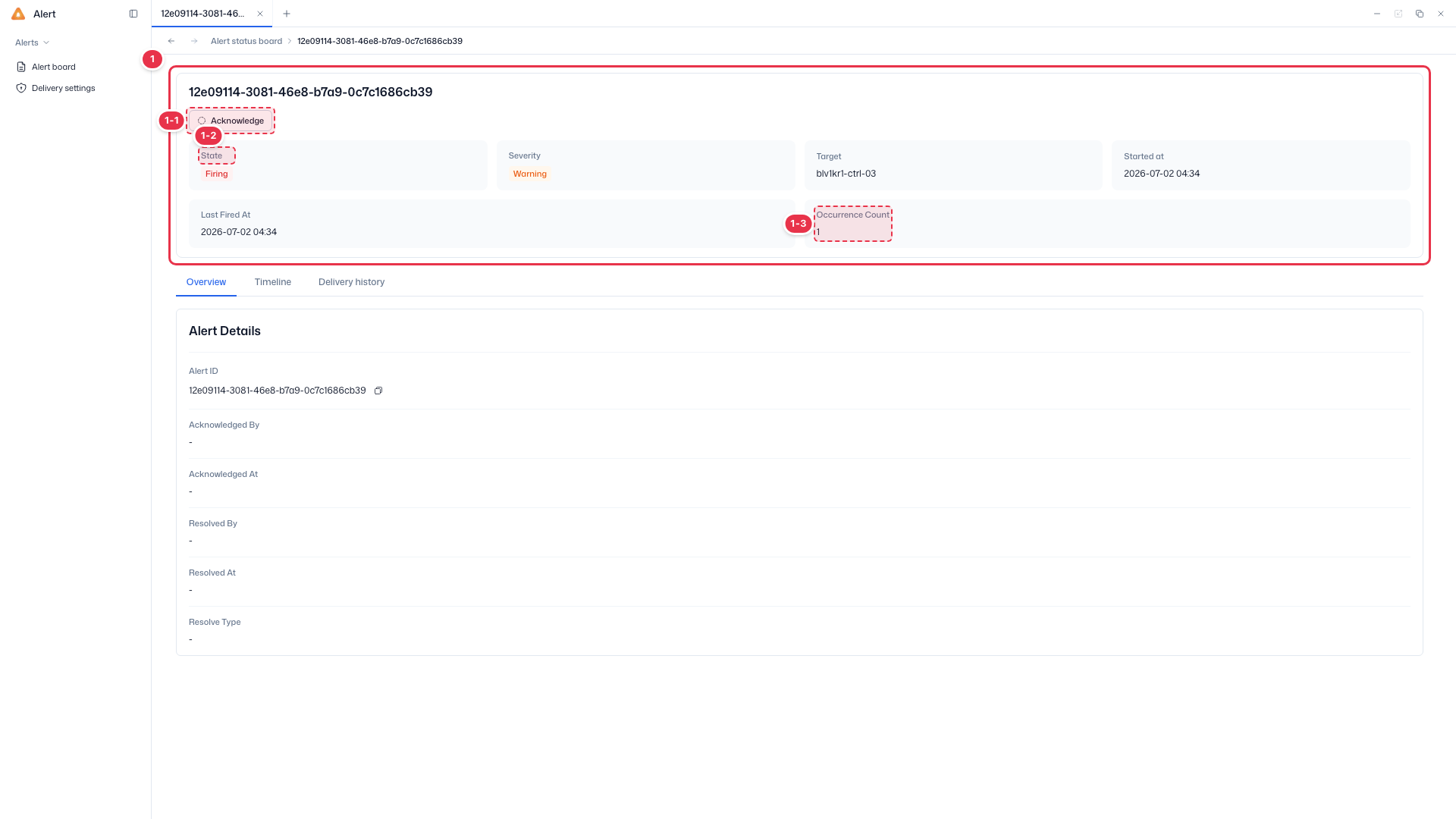This screenshot has height=819, width=1456.
Task: Collapse the sidebar panel icon
Action: [x=133, y=14]
